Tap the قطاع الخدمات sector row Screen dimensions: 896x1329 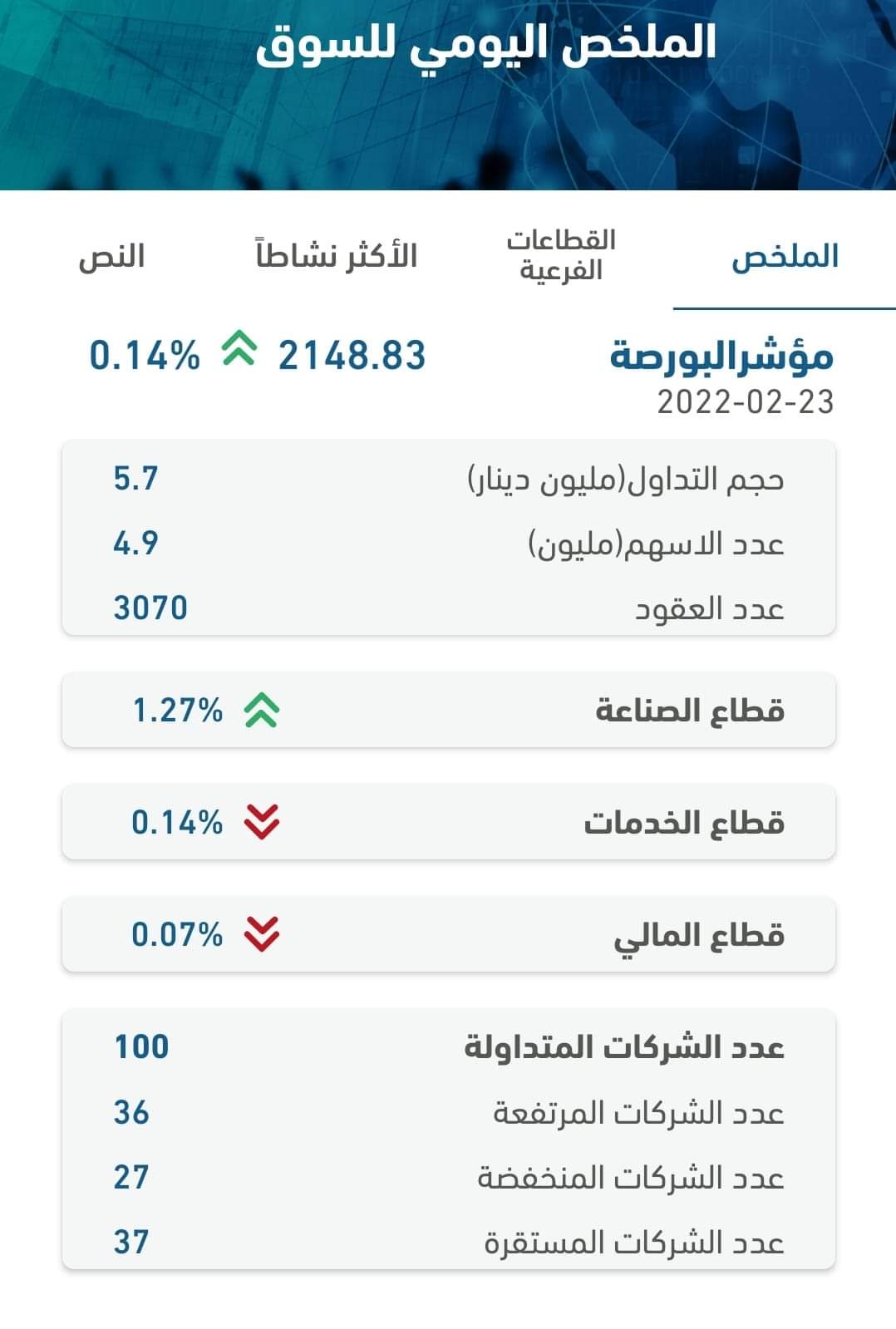(448, 823)
